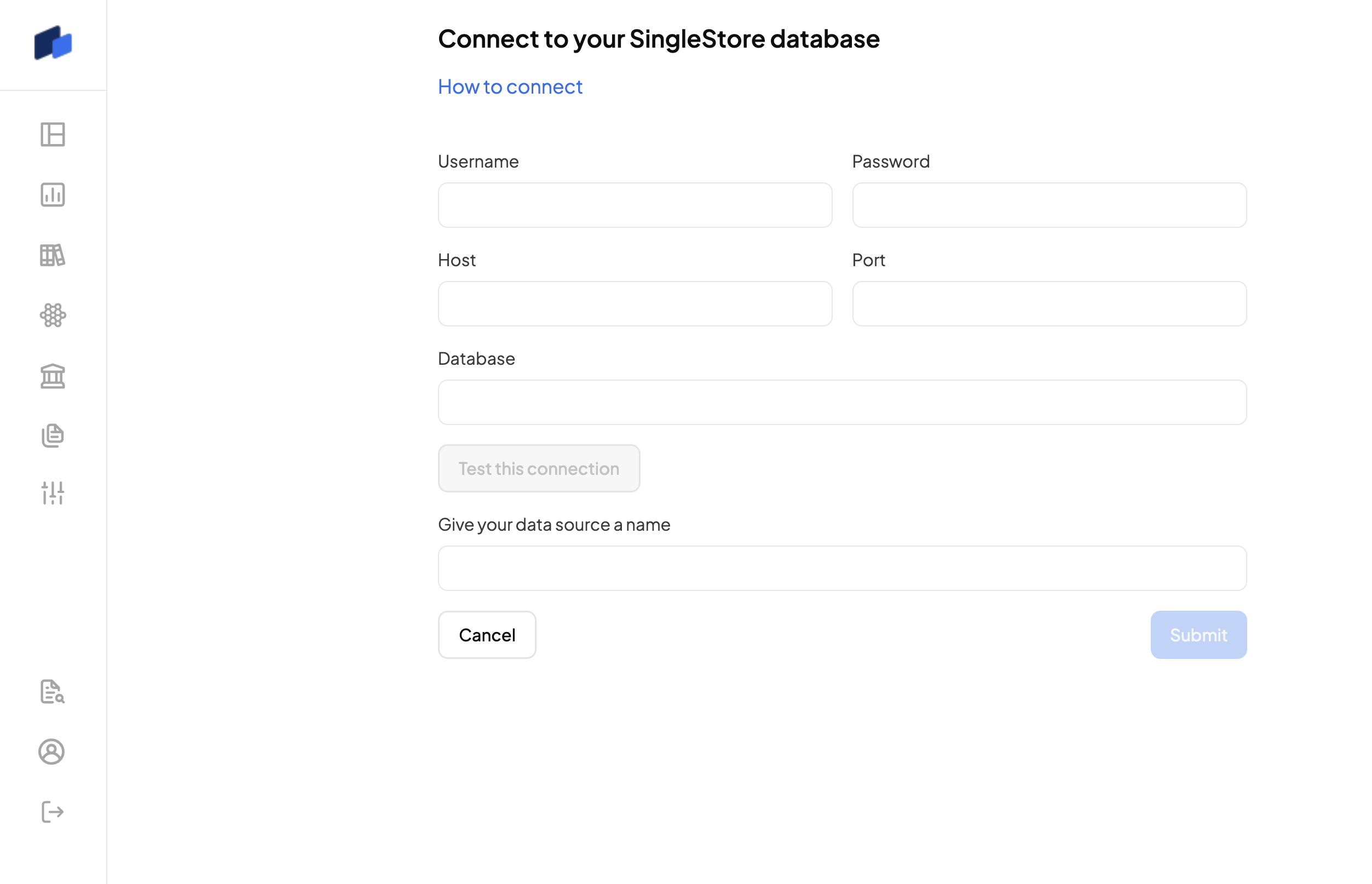The image size is (1372, 884).
Task: Open the dashboard layout icon in sidebar
Action: 53,135
